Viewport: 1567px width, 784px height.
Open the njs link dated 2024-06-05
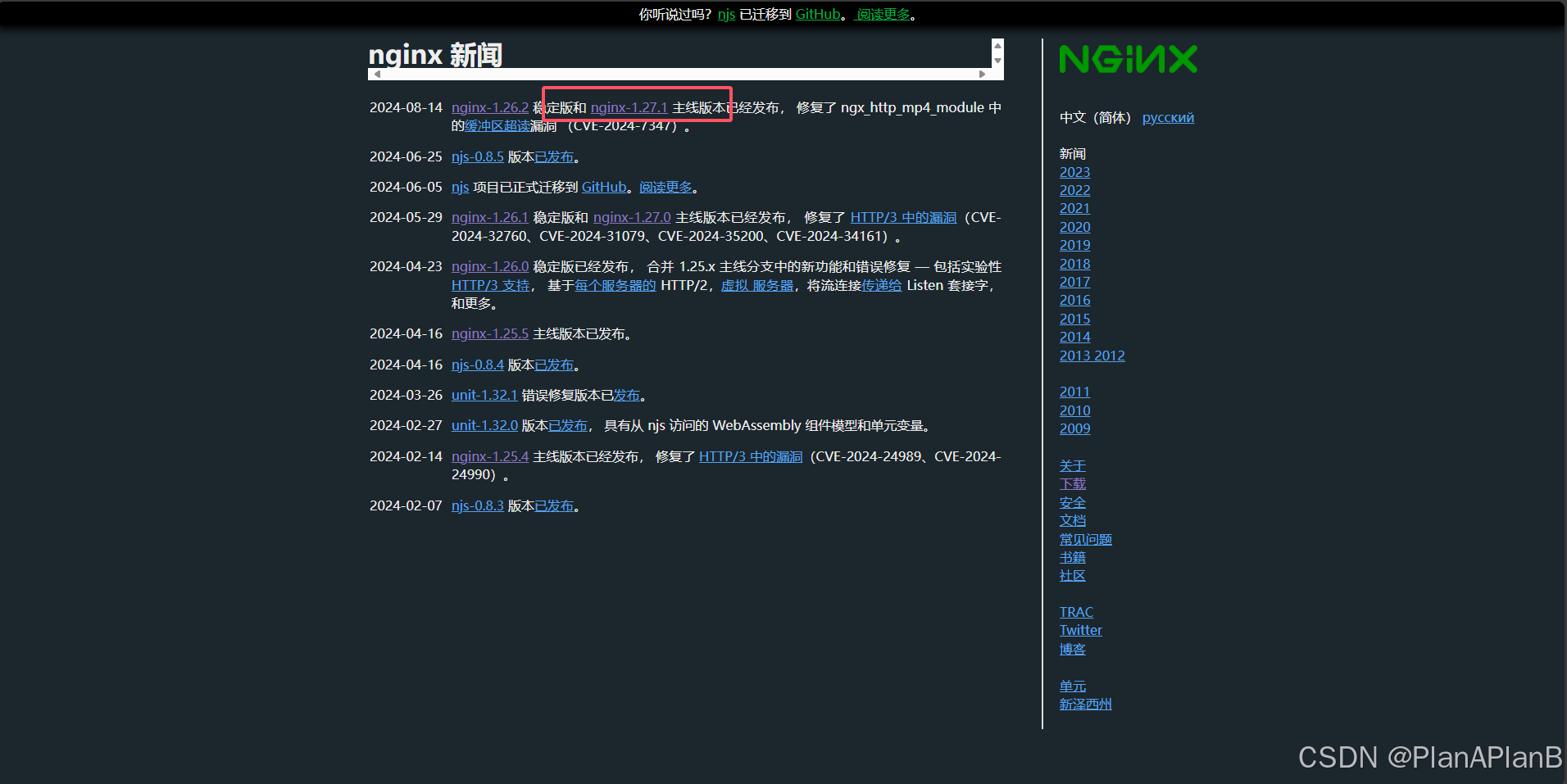460,188
